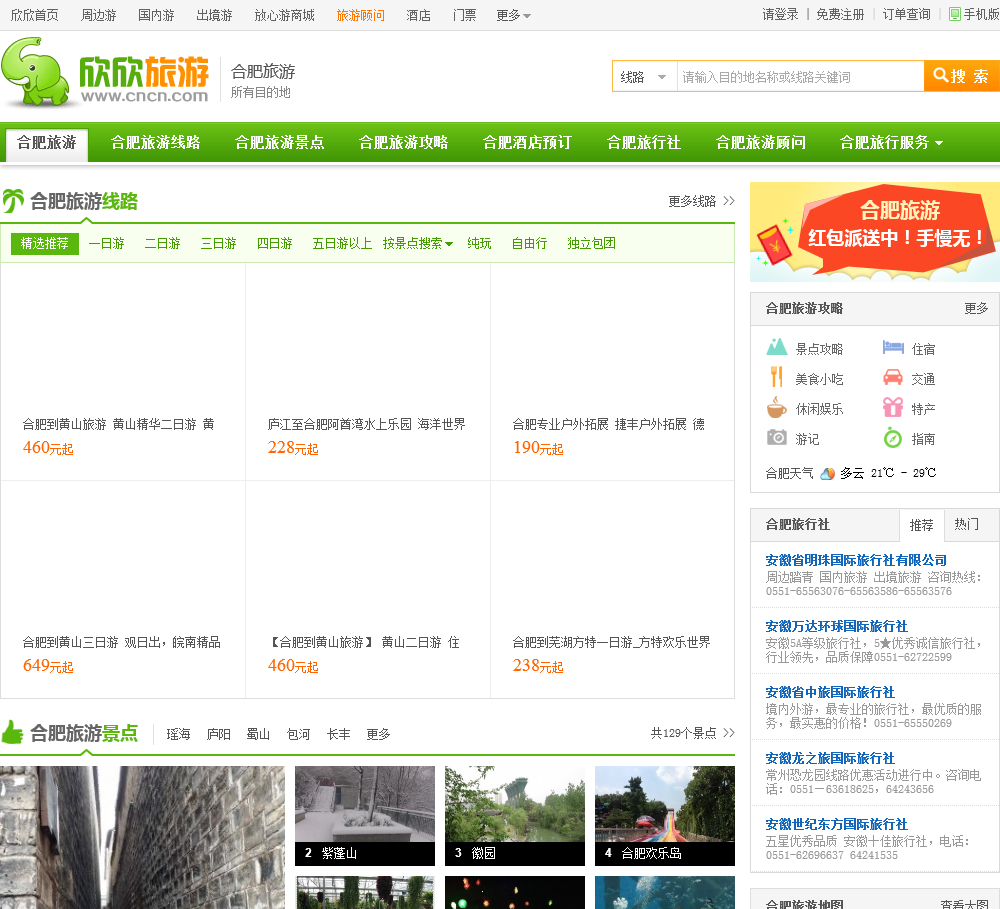Expand the 更多 top menu
The image size is (1000, 909).
(x=513, y=15)
